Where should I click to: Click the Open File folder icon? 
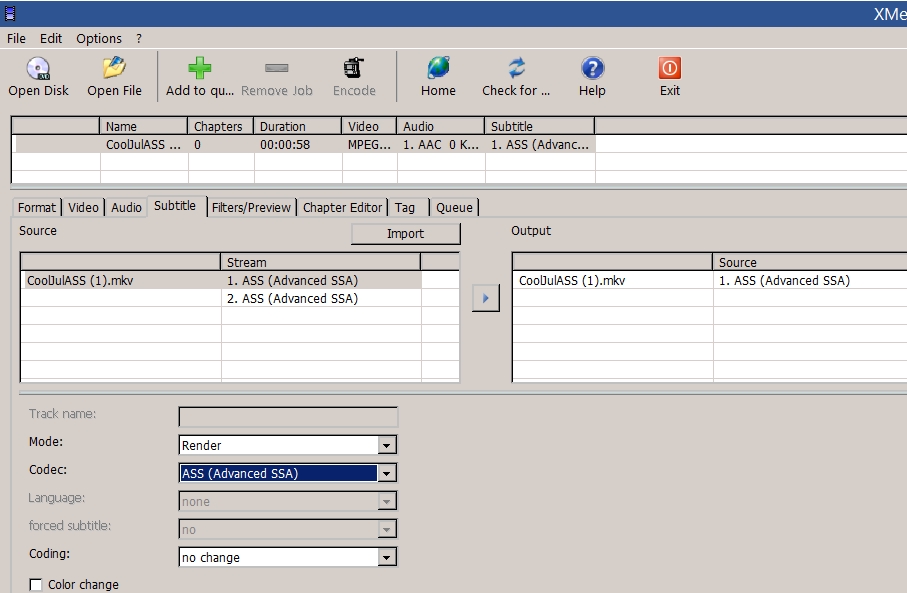(114, 68)
